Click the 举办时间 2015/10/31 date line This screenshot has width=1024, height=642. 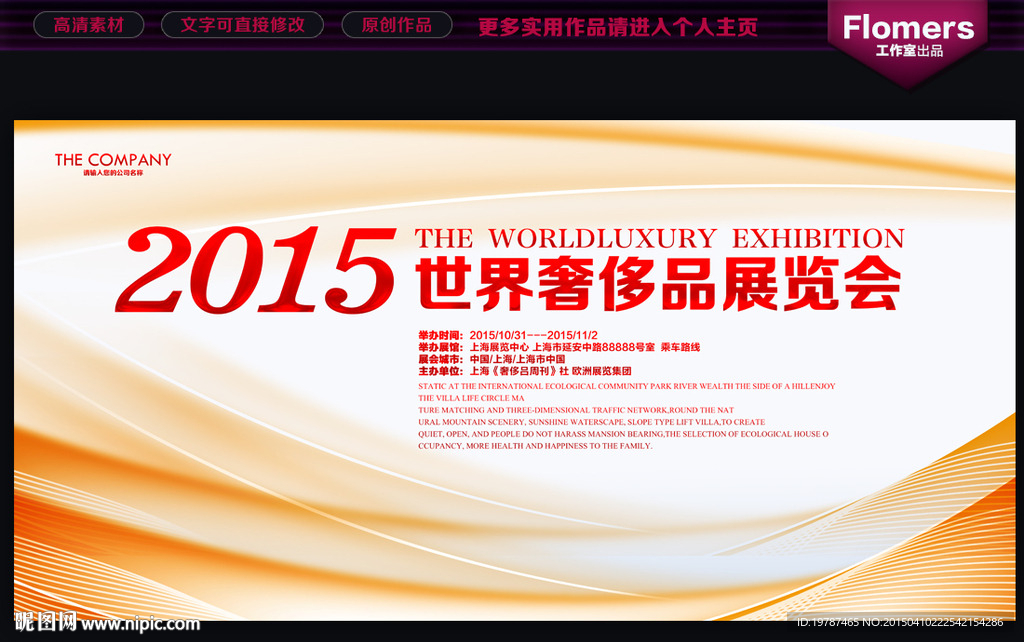tap(508, 335)
